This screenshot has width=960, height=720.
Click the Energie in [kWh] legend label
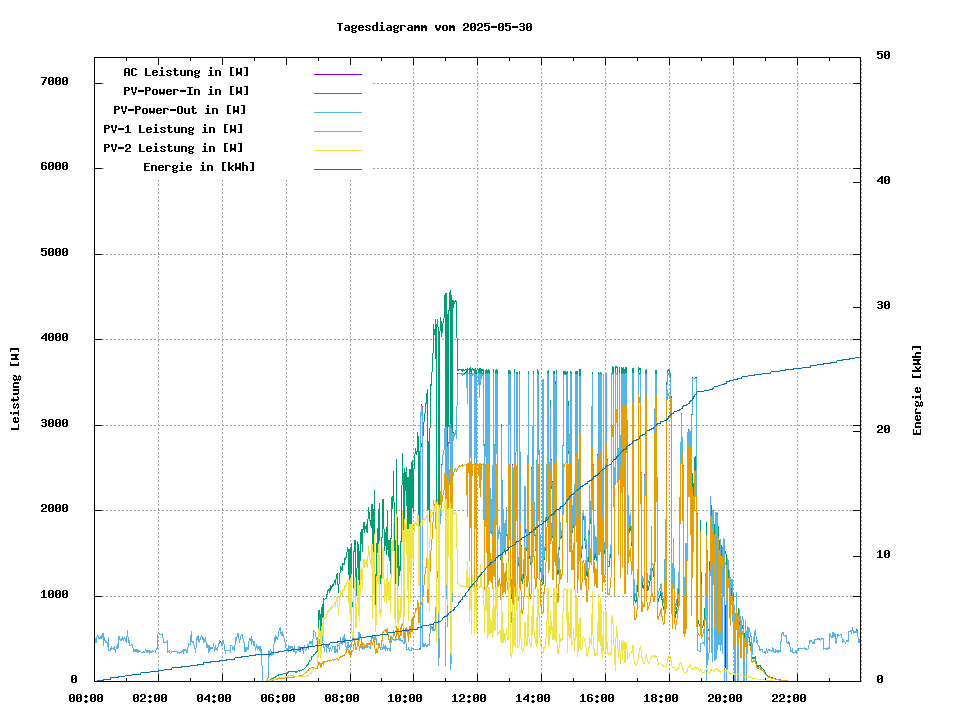199,167
